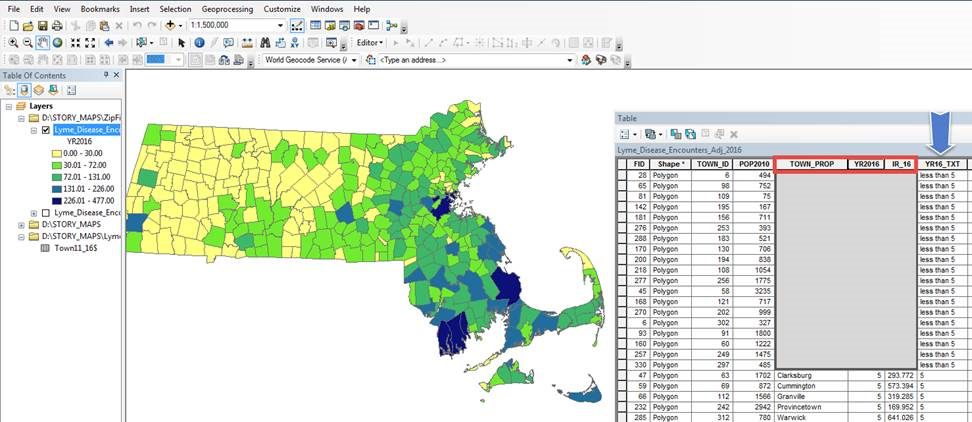Open the map scale 1:1,500,000 dropdown
Image resolution: width=972 pixels, height=422 pixels.
coord(278,25)
